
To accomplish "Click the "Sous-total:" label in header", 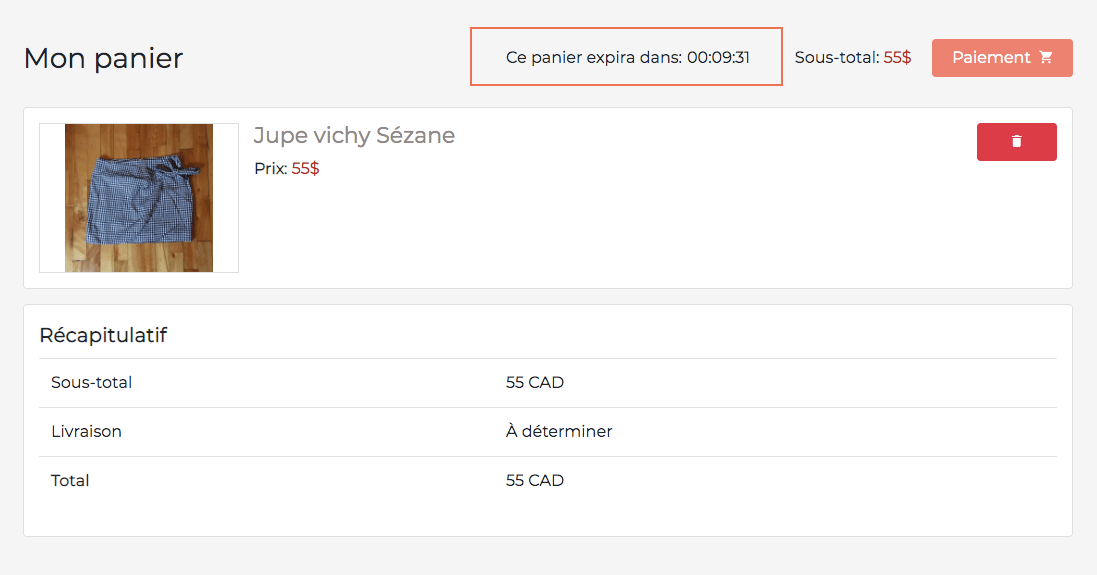I will [837, 58].
